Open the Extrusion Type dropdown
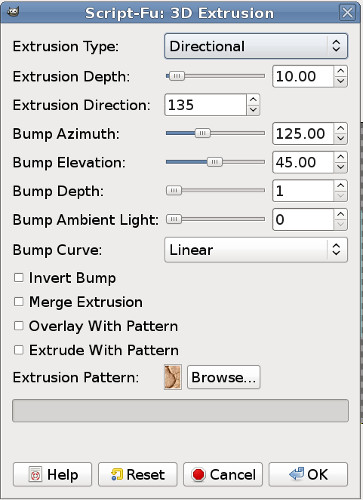 256,46
